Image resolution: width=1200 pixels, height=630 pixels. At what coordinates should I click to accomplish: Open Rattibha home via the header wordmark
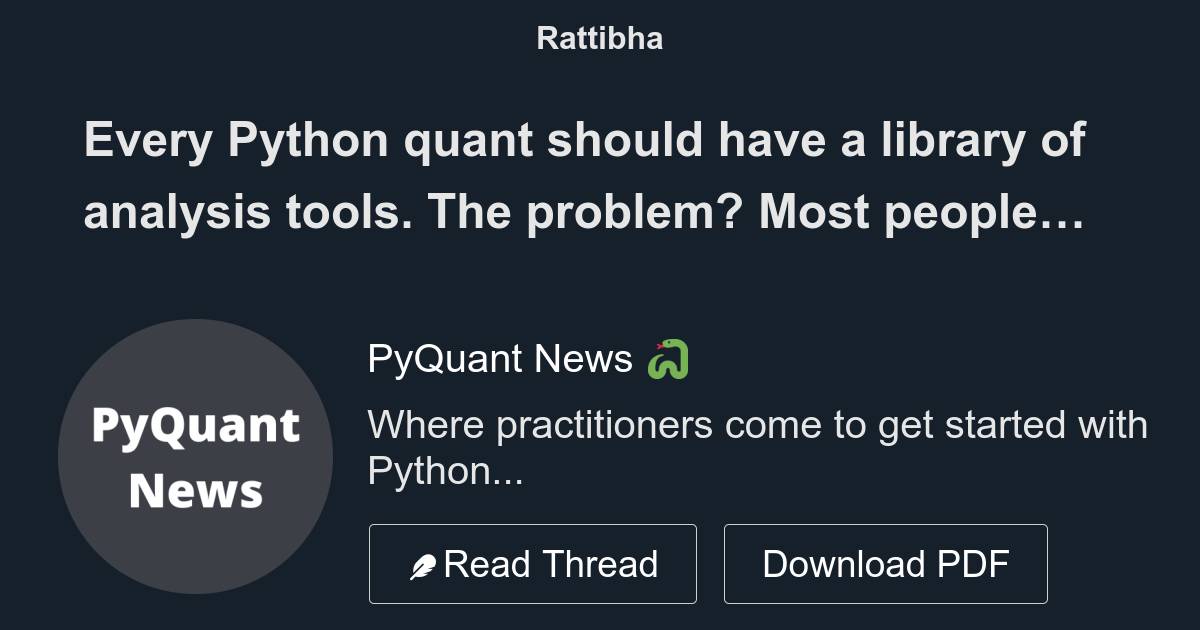coord(599,38)
